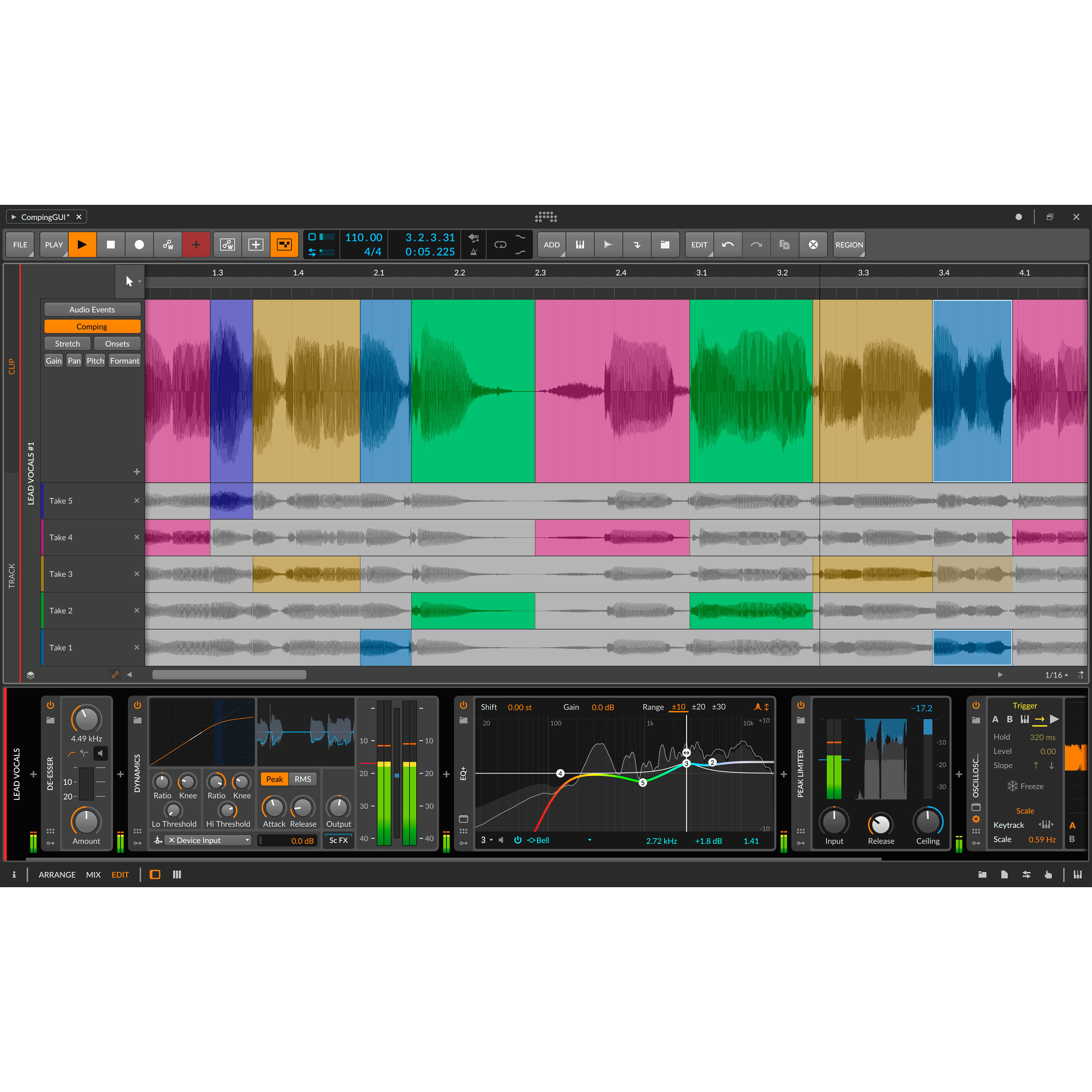Select the Comping mode button
Image resolution: width=1092 pixels, height=1092 pixels.
click(x=92, y=326)
